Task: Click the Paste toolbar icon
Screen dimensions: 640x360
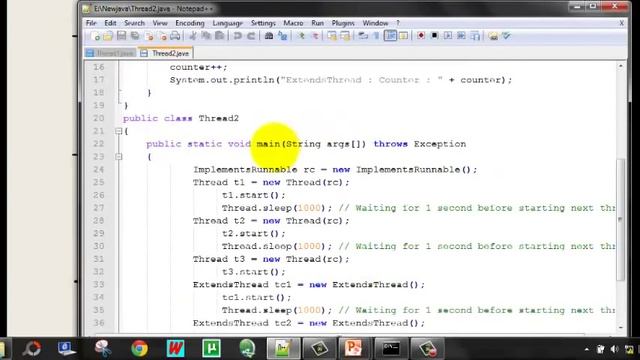Action: coord(220,36)
